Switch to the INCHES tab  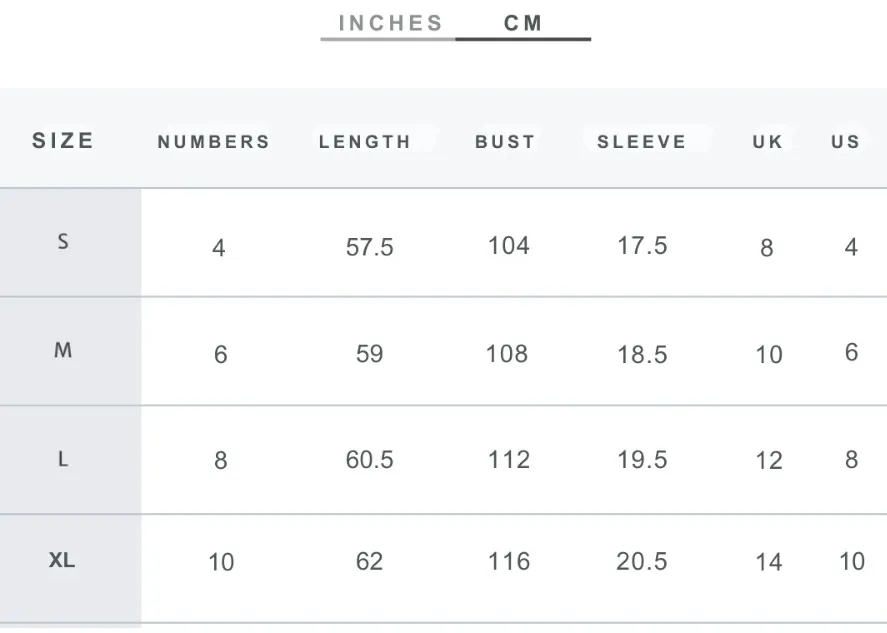[390, 23]
